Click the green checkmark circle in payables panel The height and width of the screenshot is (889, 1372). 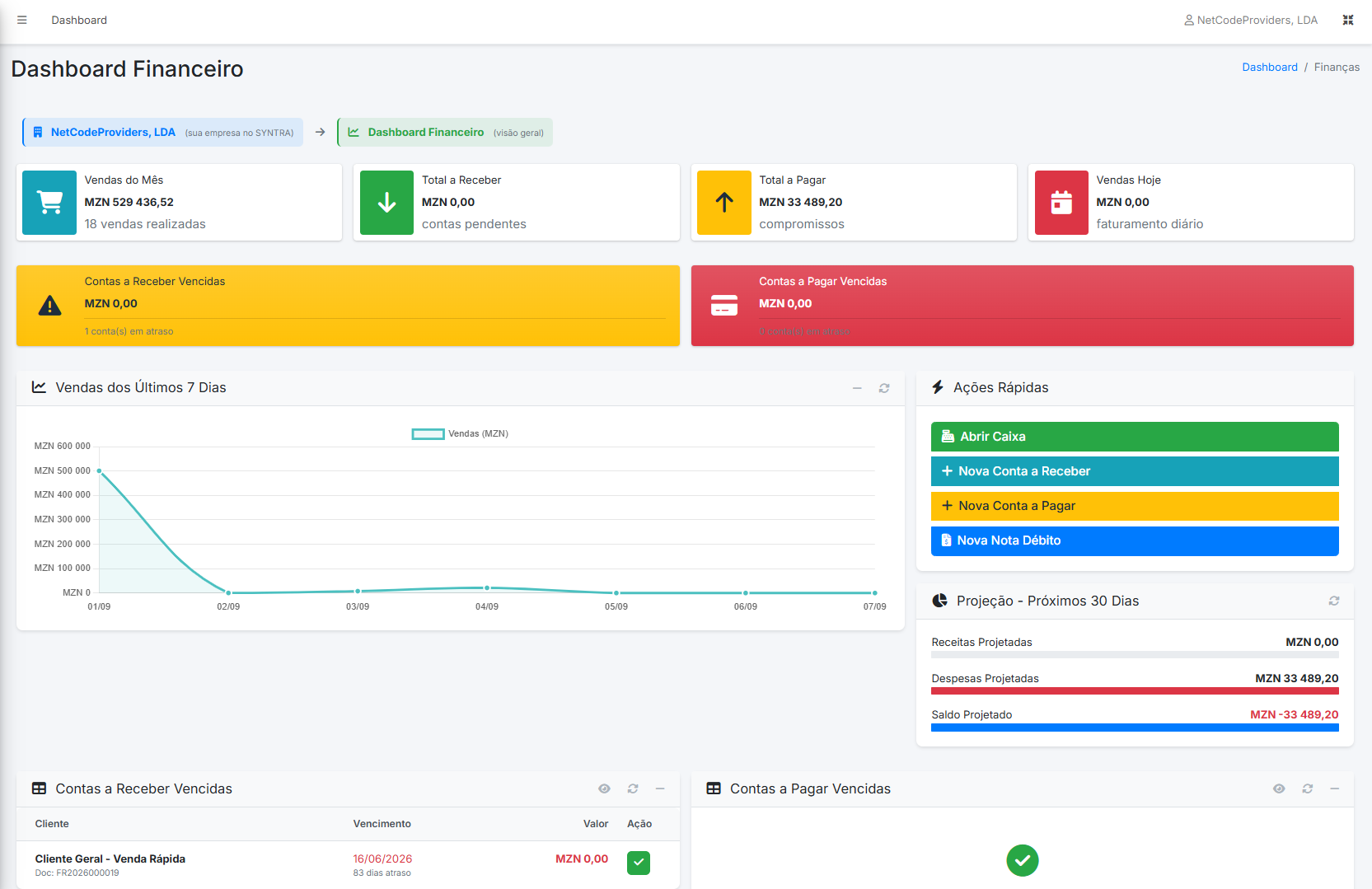[x=1023, y=860]
